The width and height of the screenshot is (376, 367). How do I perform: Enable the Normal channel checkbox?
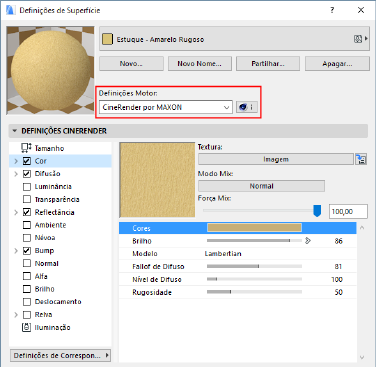(x=27, y=263)
